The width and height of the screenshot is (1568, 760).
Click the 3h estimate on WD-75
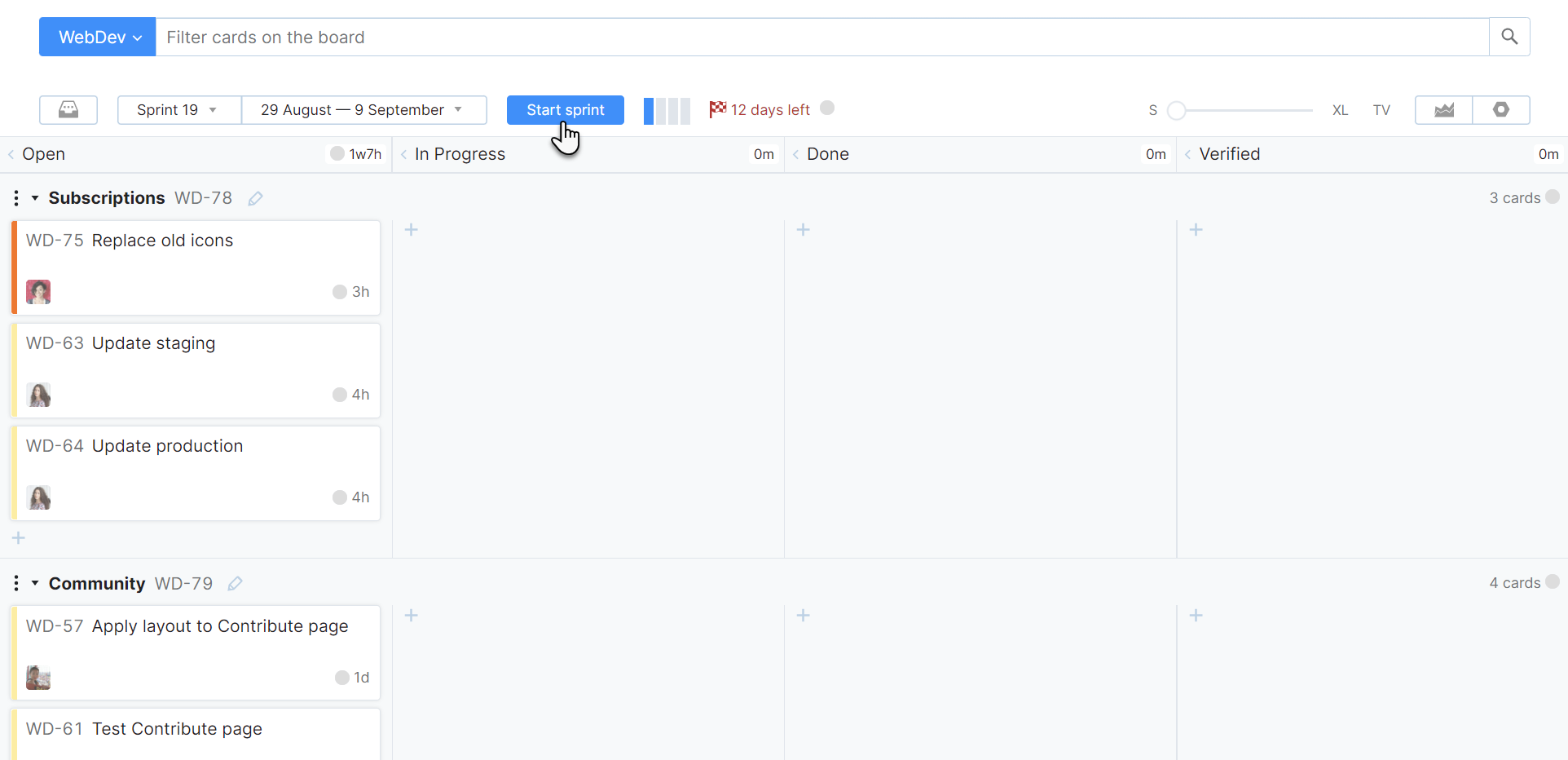361,292
